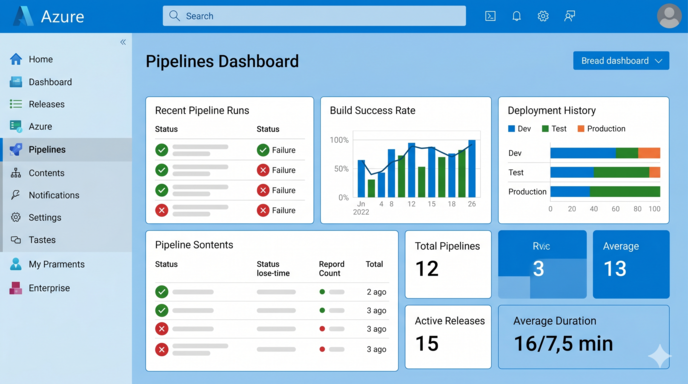The width and height of the screenshot is (688, 384).
Task: Click the Production row bar in Deployment History
Action: click(x=605, y=191)
